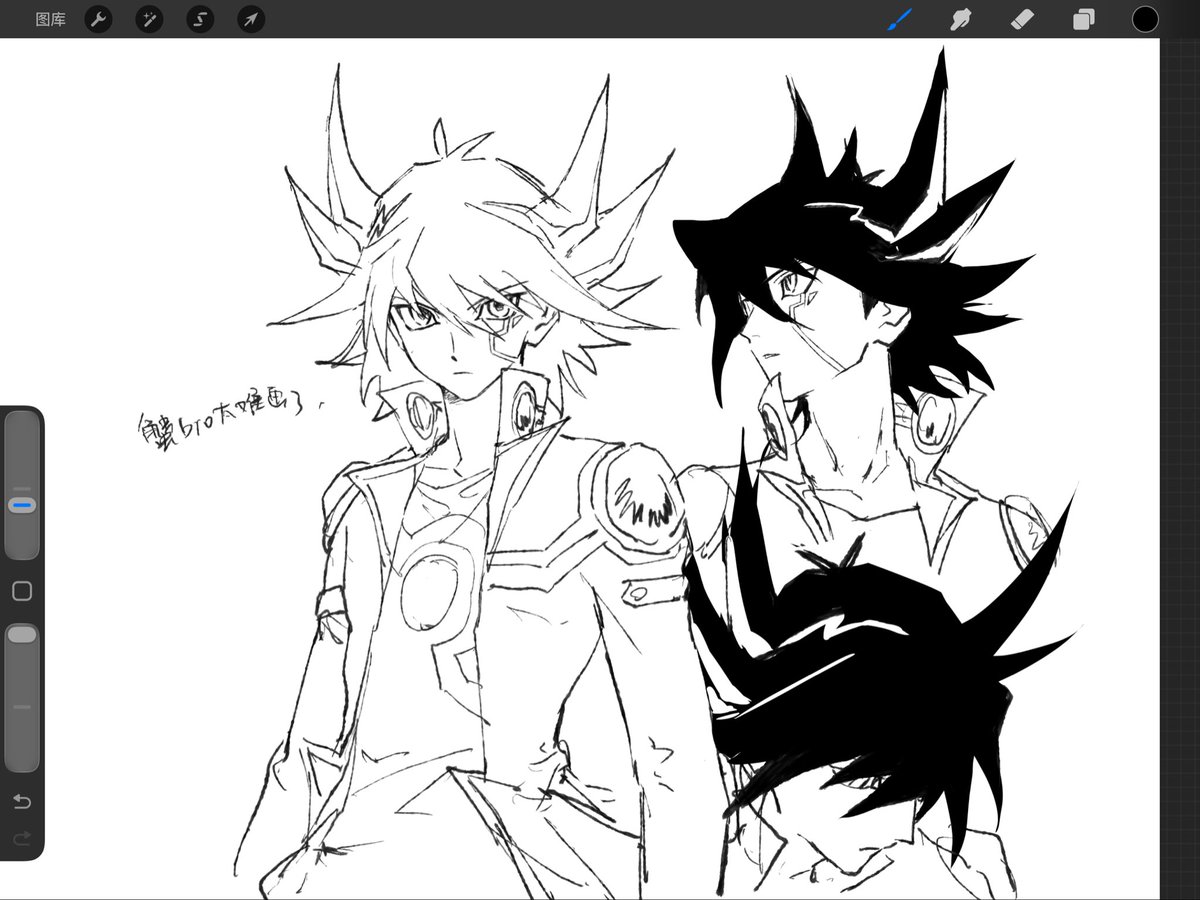Select the Brush tool
Image resolution: width=1200 pixels, height=900 pixels.
(900, 19)
